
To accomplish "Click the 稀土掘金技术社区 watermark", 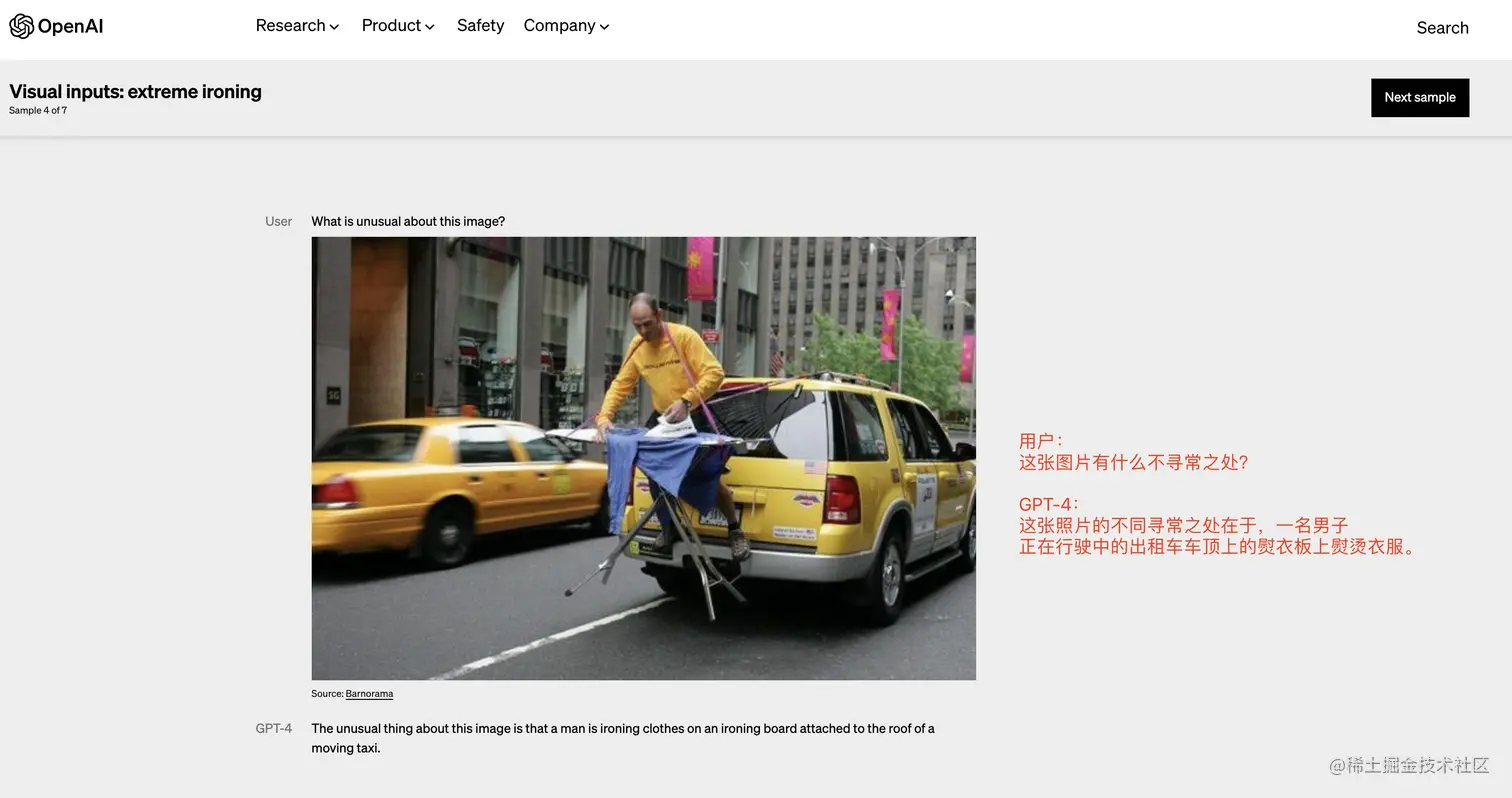I will pos(1410,765).
